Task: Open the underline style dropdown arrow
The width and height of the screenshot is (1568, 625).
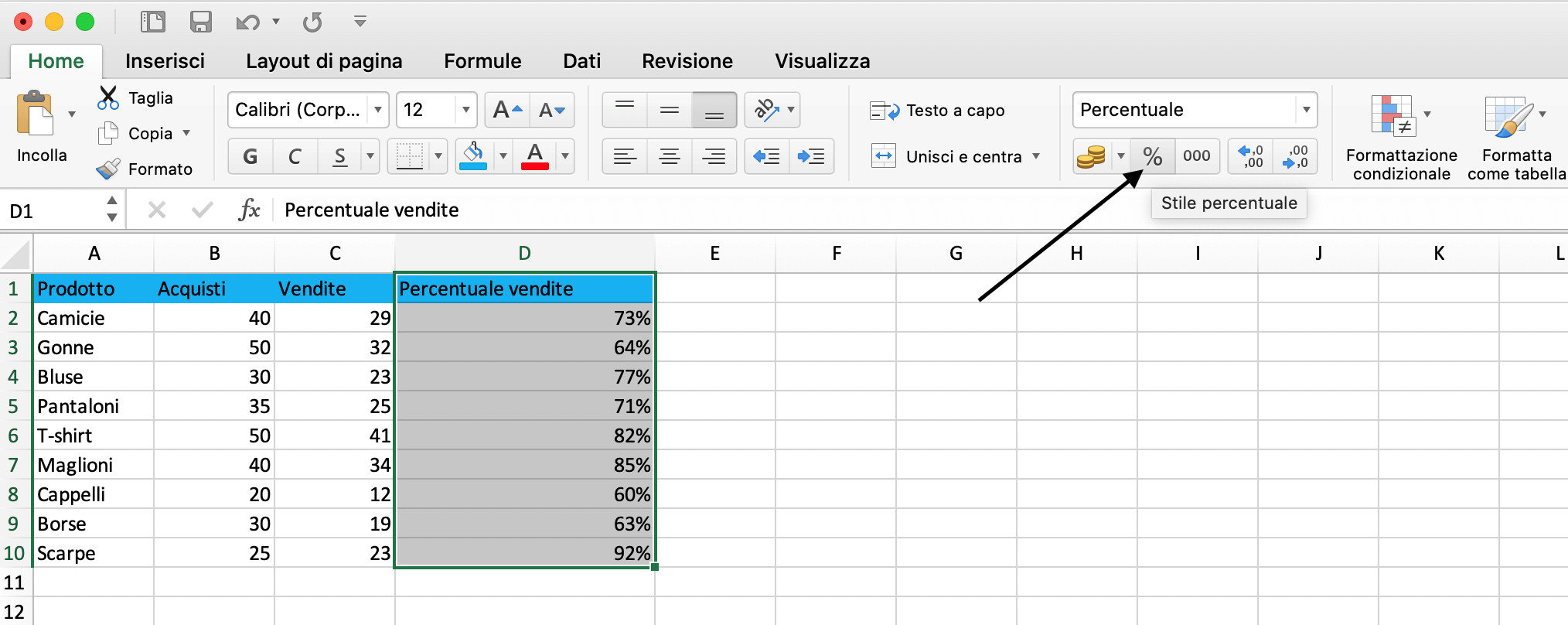Action: (370, 156)
